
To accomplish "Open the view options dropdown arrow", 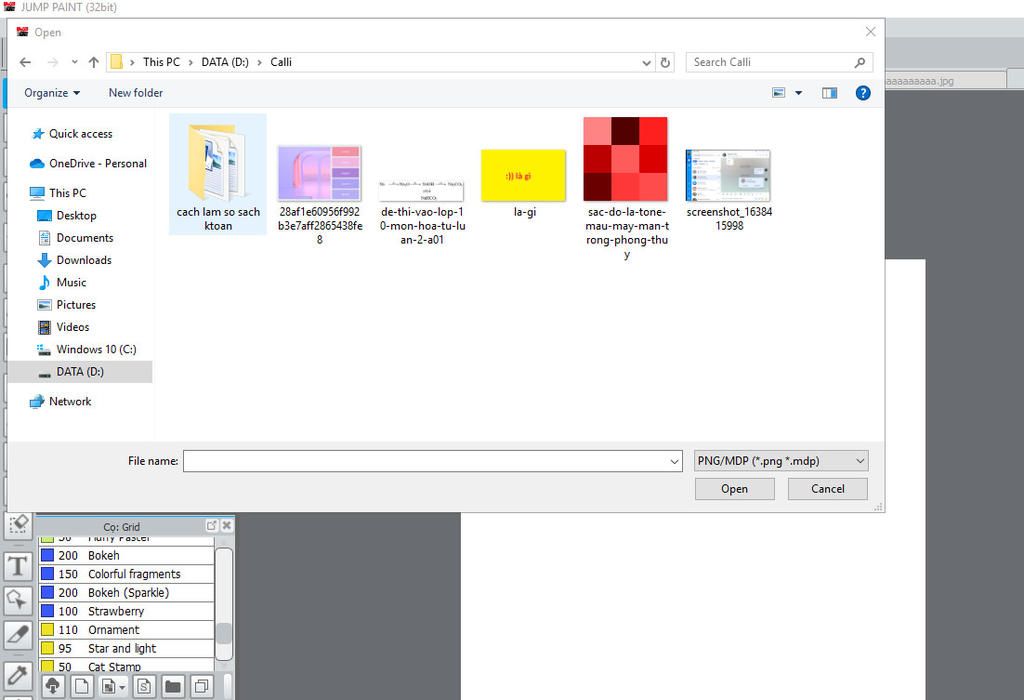I will click(x=798, y=93).
